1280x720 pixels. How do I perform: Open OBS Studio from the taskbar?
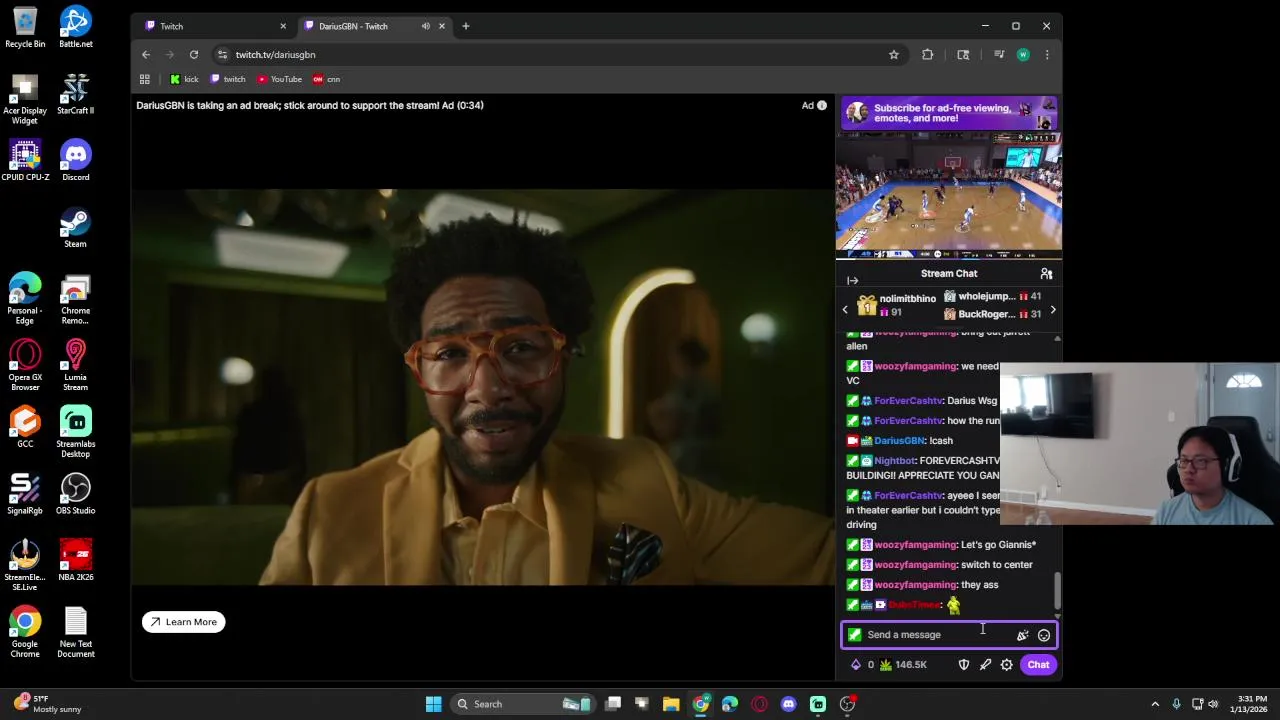pyautogui.click(x=847, y=704)
